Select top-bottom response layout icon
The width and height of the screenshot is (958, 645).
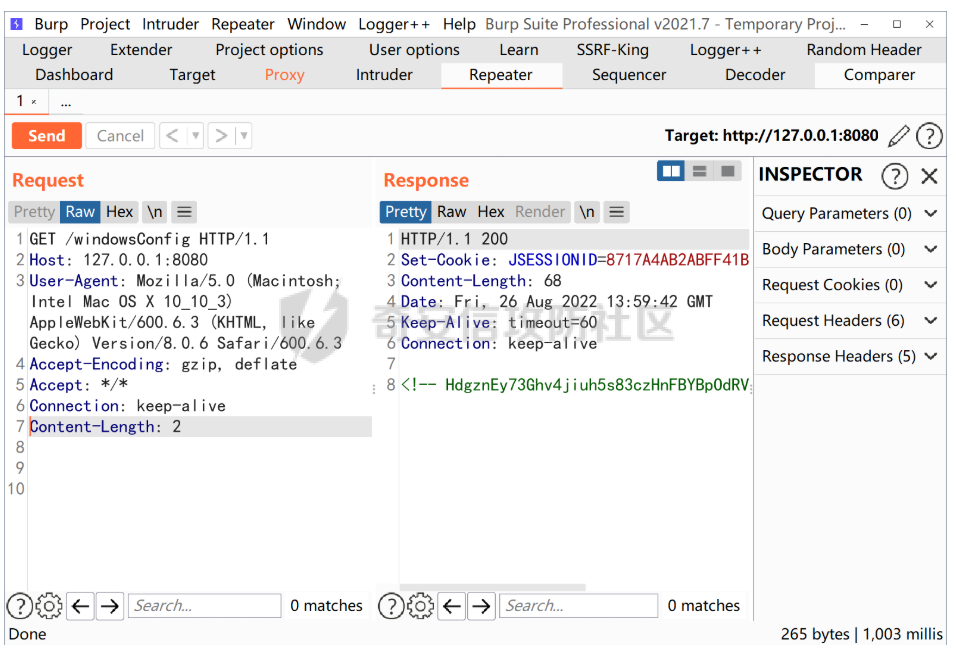(699, 172)
